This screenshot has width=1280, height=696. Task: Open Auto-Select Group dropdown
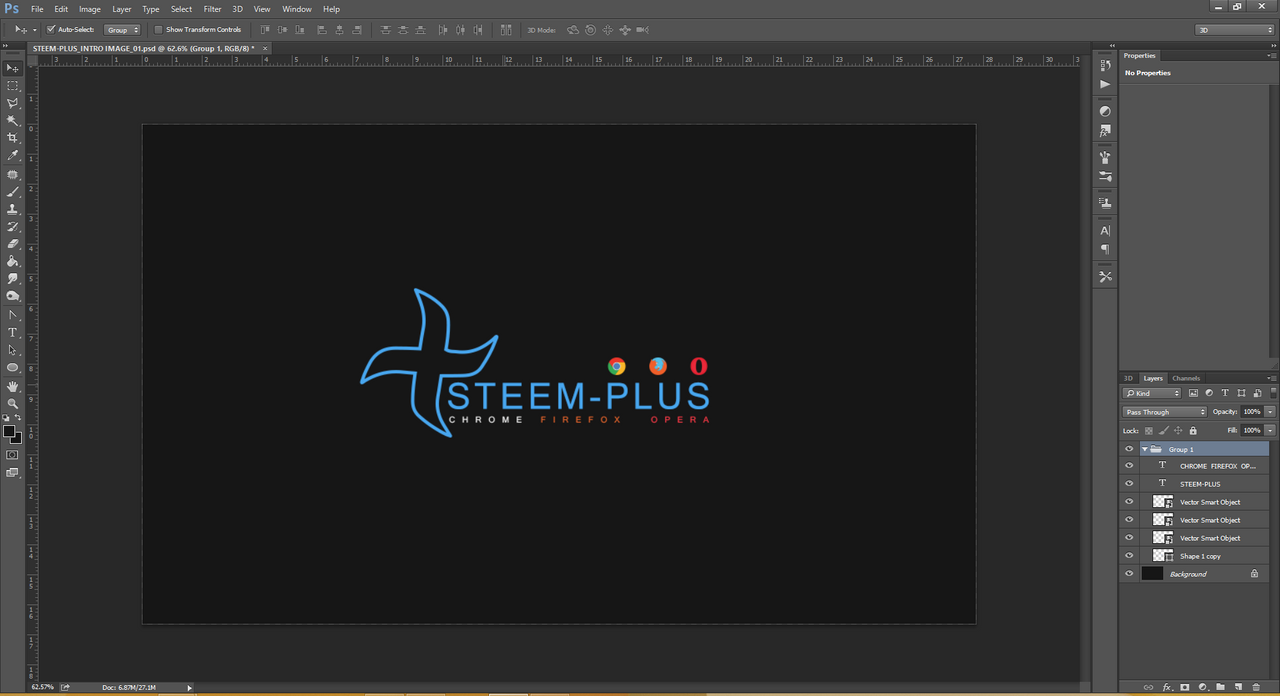point(122,30)
